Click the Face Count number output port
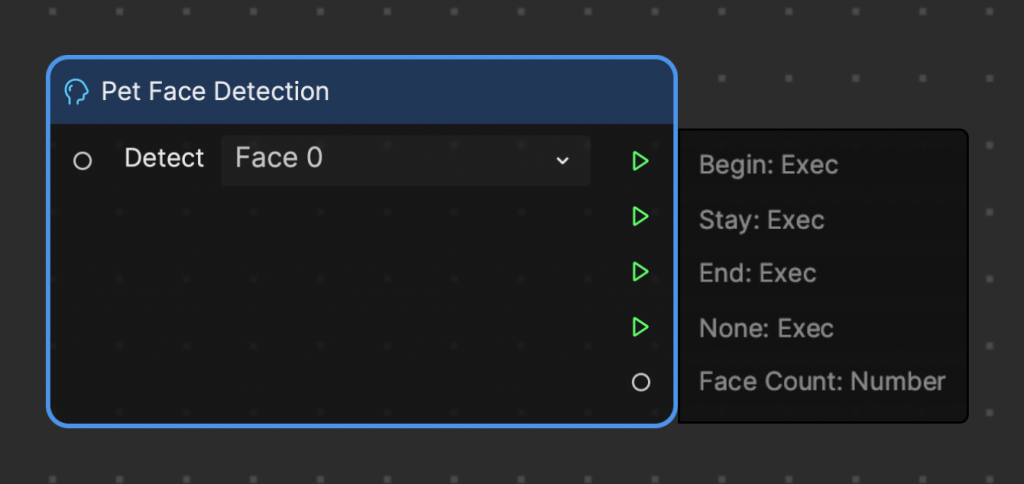 641,382
